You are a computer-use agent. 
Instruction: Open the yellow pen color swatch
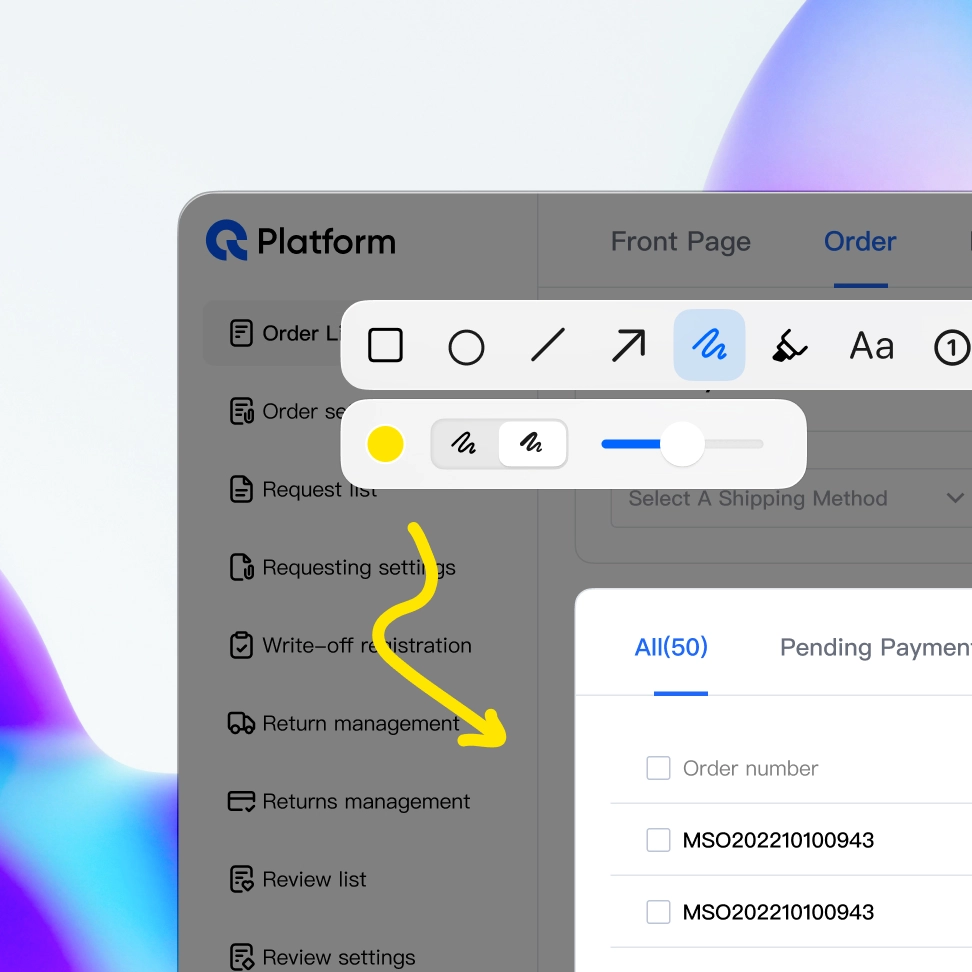385,444
